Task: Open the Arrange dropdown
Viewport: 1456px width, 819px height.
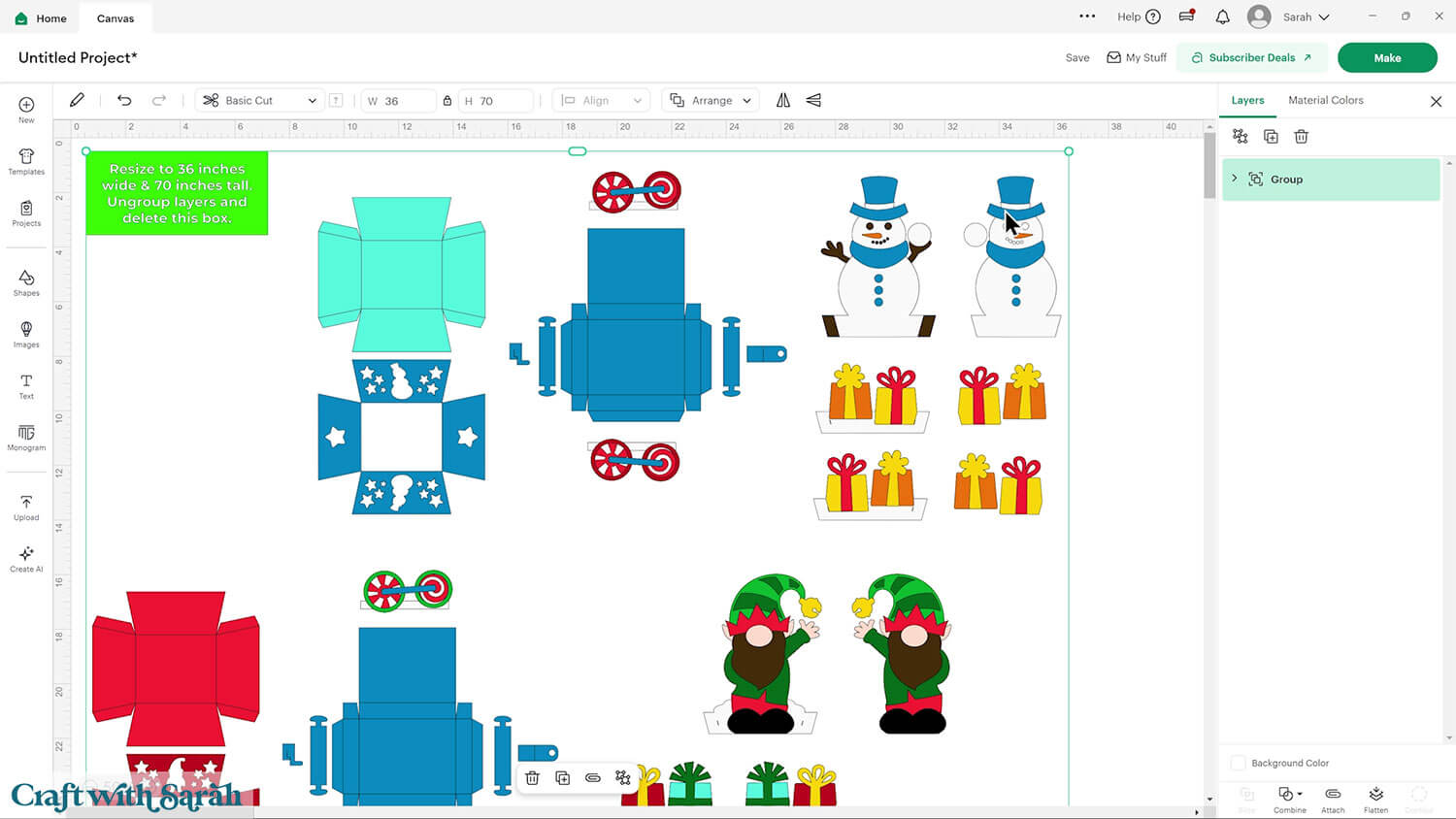Action: pyautogui.click(x=711, y=100)
